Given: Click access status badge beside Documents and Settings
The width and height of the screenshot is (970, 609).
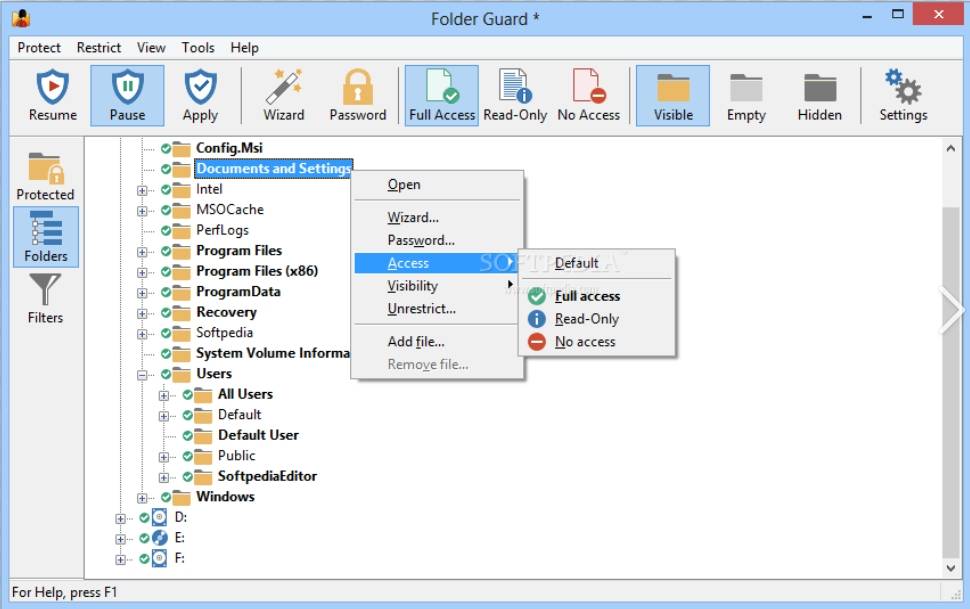Looking at the screenshot, I should coord(166,169).
